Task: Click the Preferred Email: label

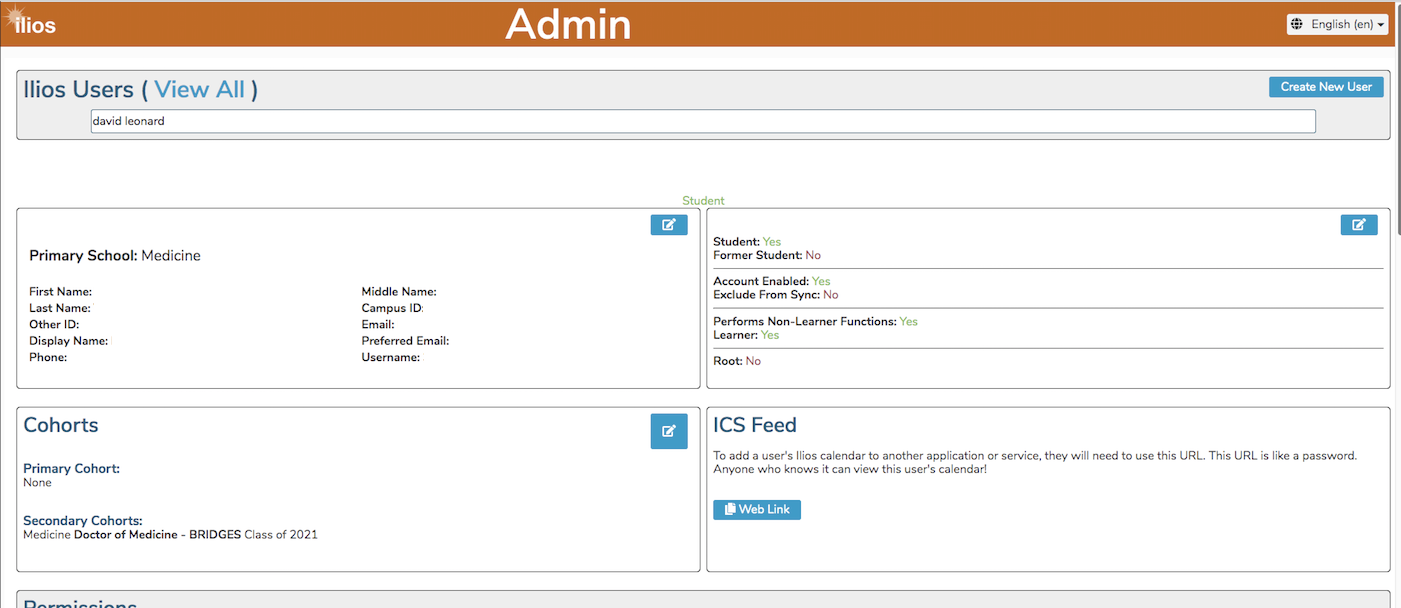Action: (x=406, y=341)
